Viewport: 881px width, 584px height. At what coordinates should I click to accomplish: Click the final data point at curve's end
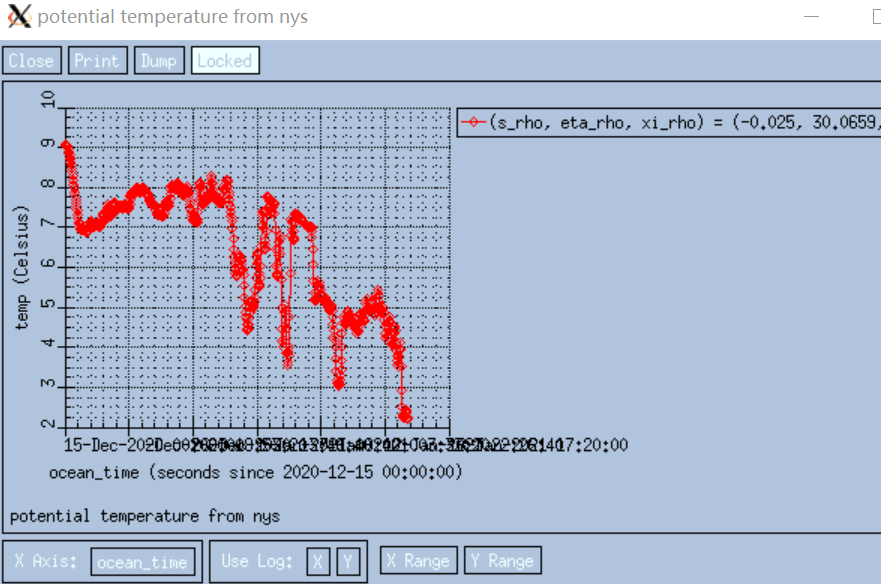pos(406,417)
